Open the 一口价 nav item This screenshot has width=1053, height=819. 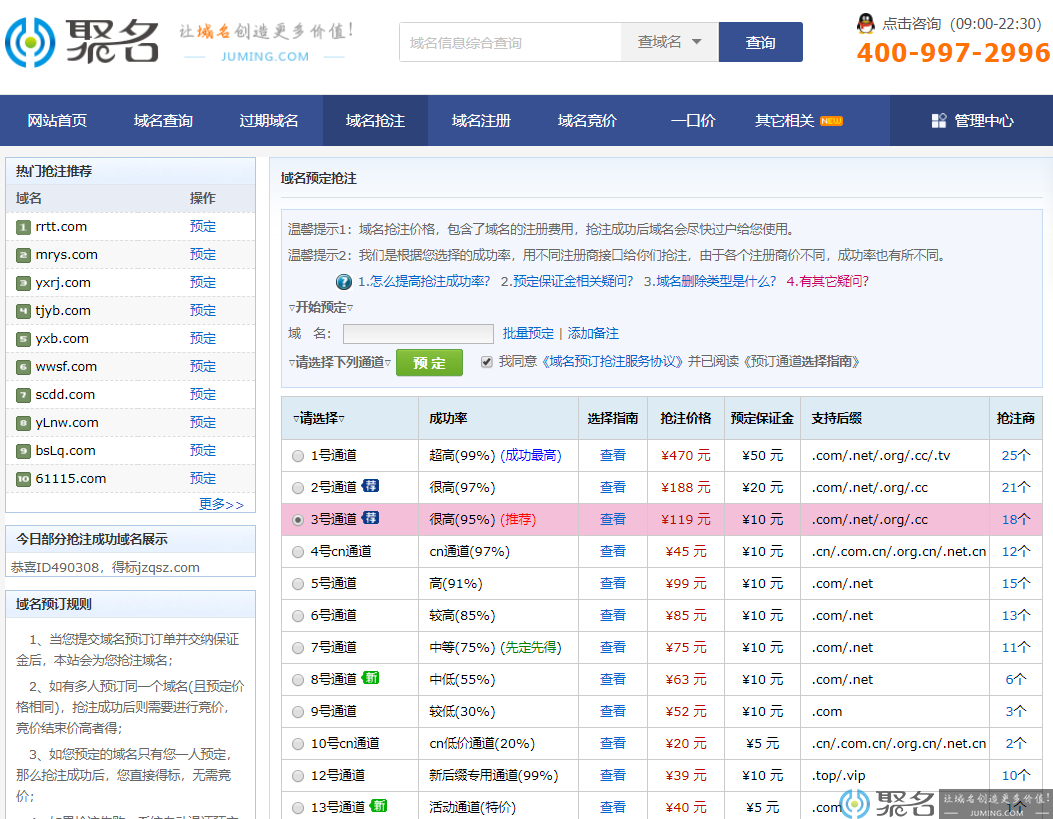pos(693,121)
